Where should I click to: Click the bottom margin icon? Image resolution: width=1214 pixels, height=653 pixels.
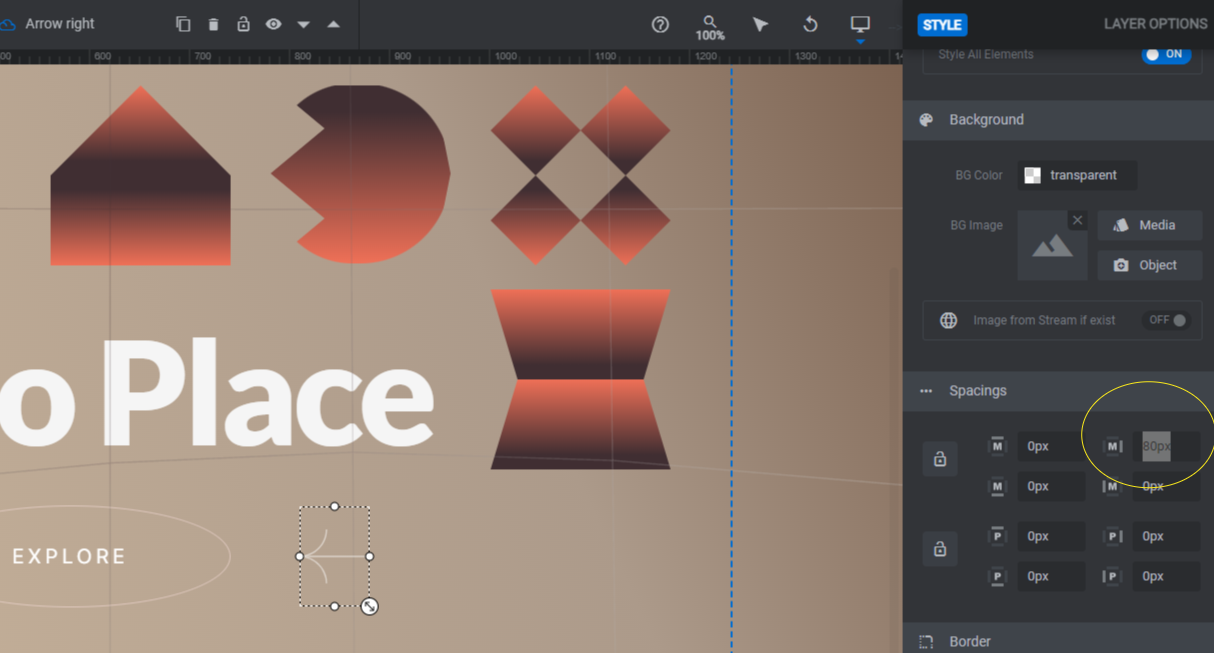(997, 486)
